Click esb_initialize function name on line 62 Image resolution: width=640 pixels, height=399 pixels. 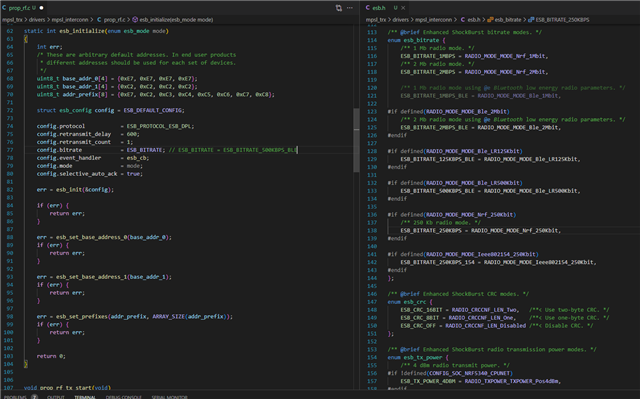tap(82, 31)
